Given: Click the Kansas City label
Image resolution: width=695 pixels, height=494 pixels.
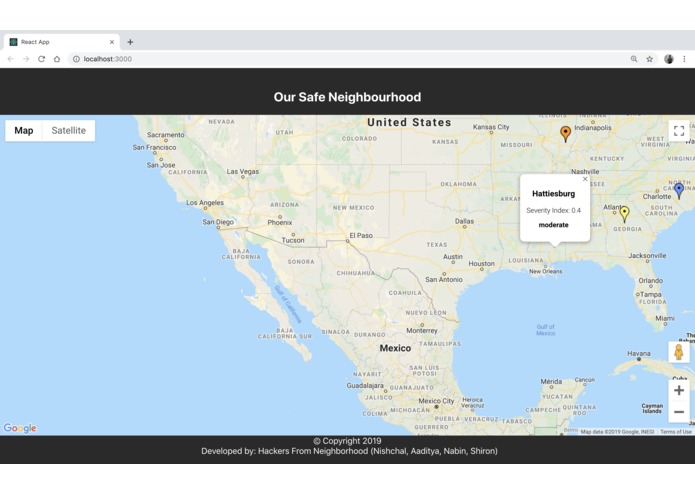Looking at the screenshot, I should click(491, 127).
